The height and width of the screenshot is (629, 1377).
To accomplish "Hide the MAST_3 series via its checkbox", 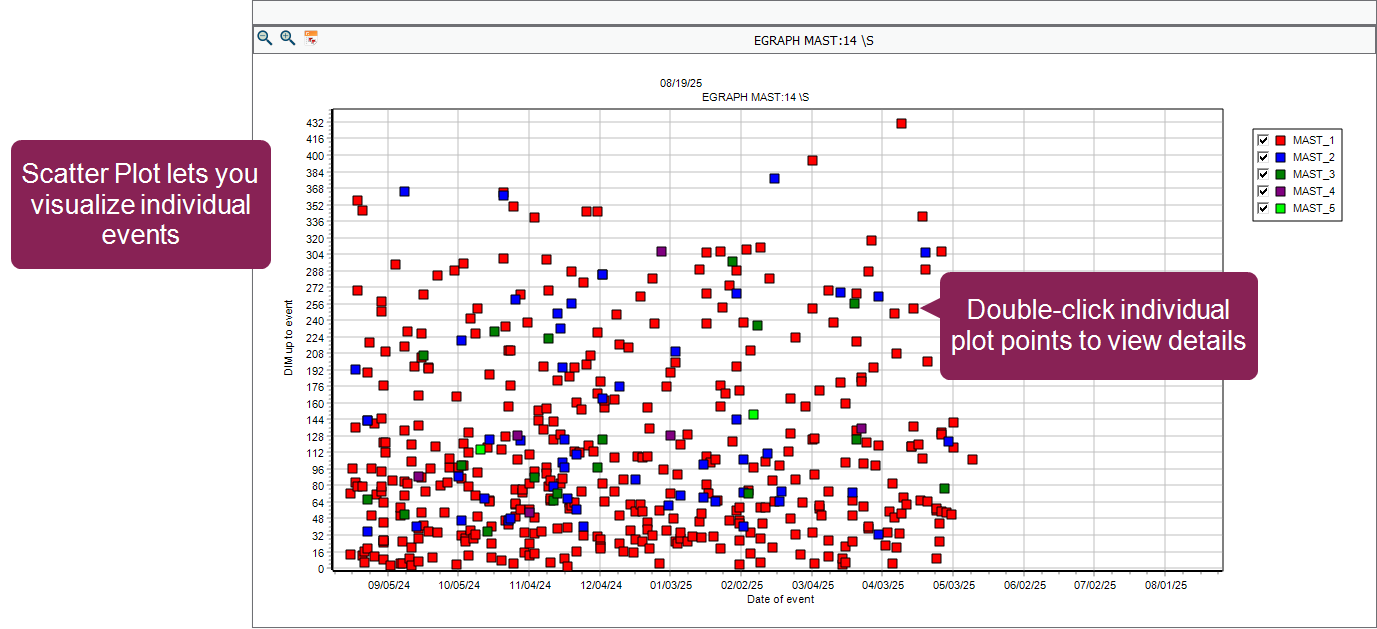I will pos(1263,174).
